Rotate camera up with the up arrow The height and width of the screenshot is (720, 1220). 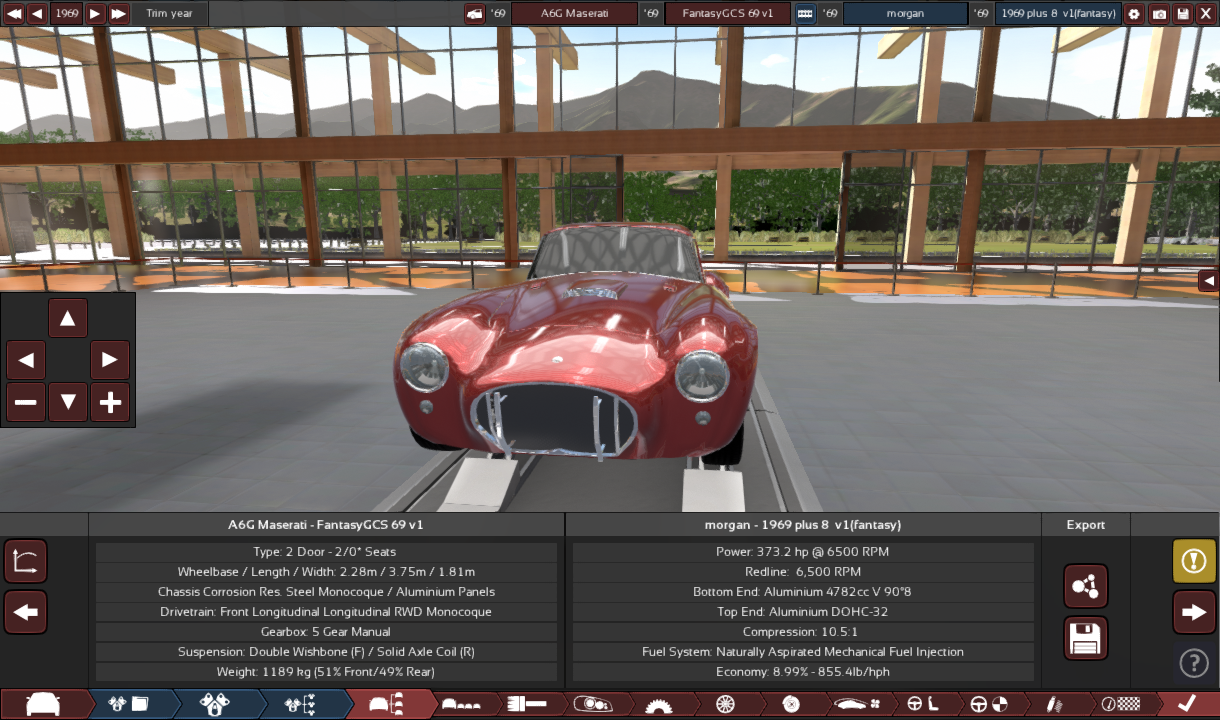coord(68,319)
